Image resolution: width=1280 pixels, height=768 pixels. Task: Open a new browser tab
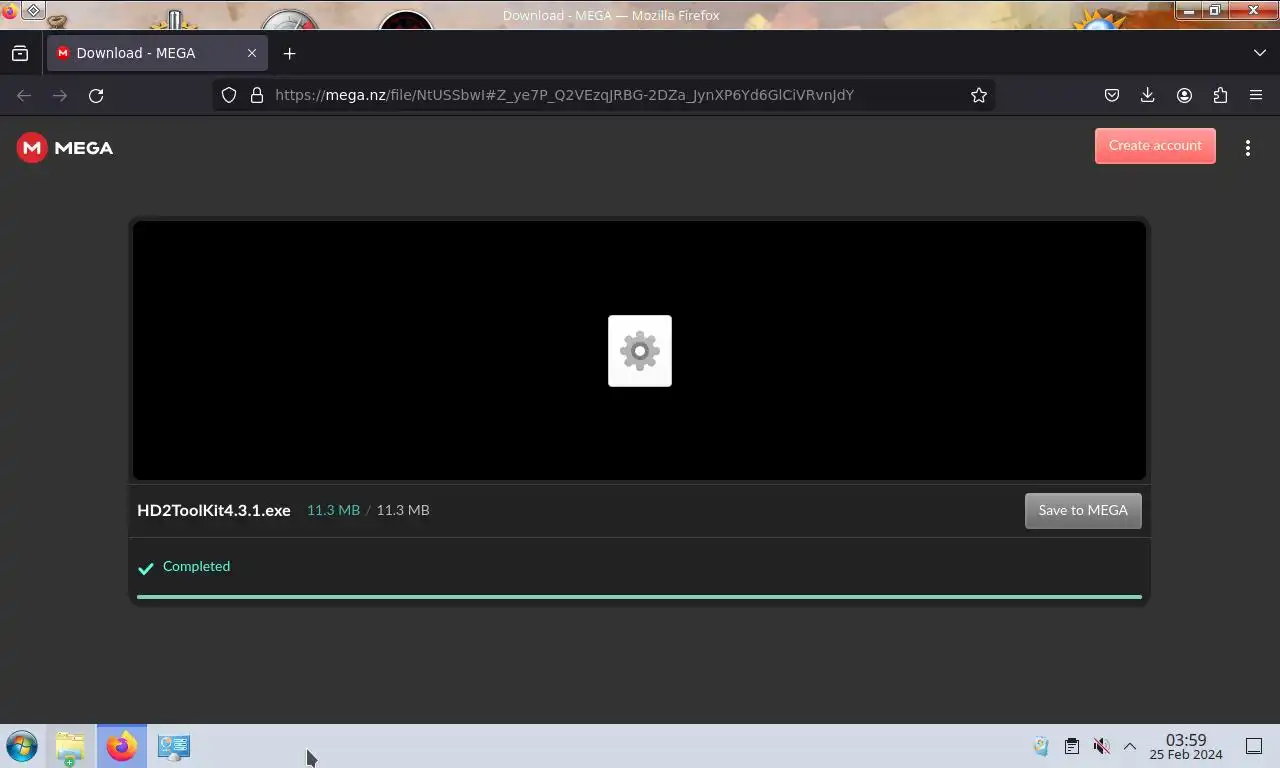click(x=290, y=53)
